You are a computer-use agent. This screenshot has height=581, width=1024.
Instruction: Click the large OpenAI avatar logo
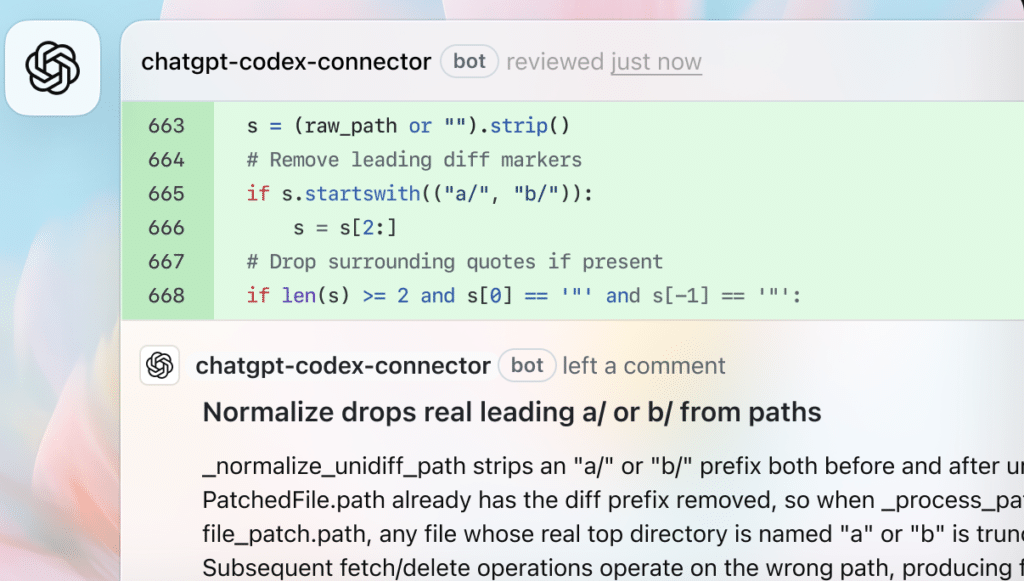(x=52, y=68)
